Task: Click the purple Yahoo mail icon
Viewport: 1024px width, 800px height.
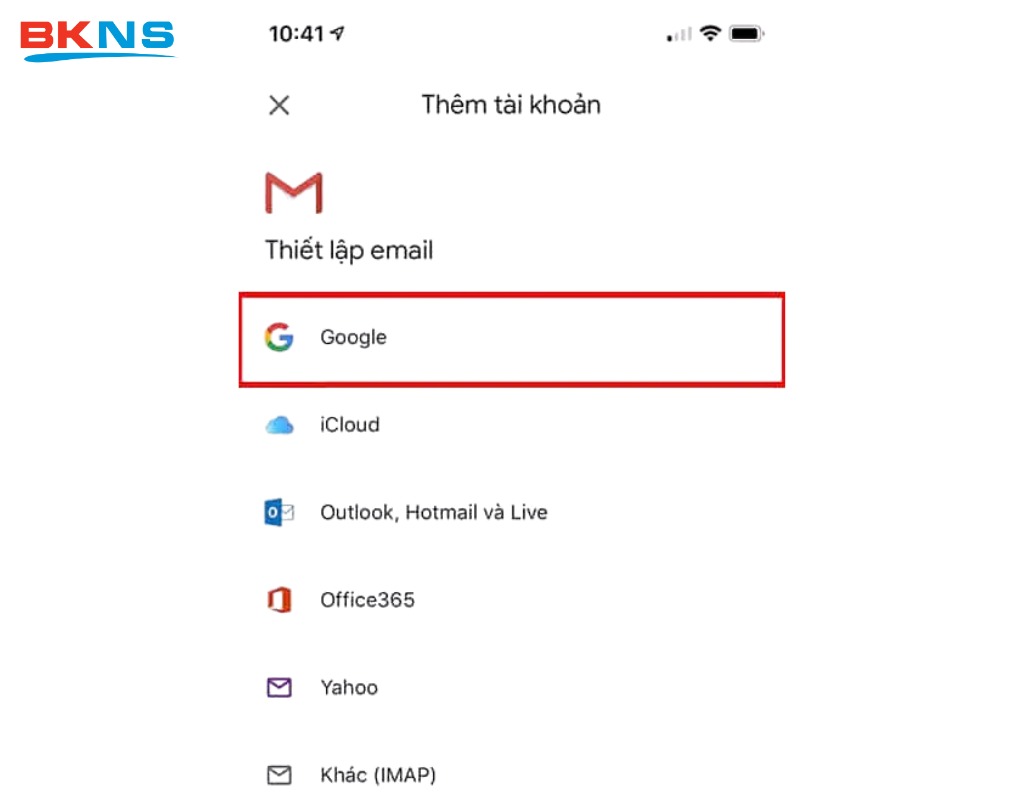Action: click(x=280, y=687)
